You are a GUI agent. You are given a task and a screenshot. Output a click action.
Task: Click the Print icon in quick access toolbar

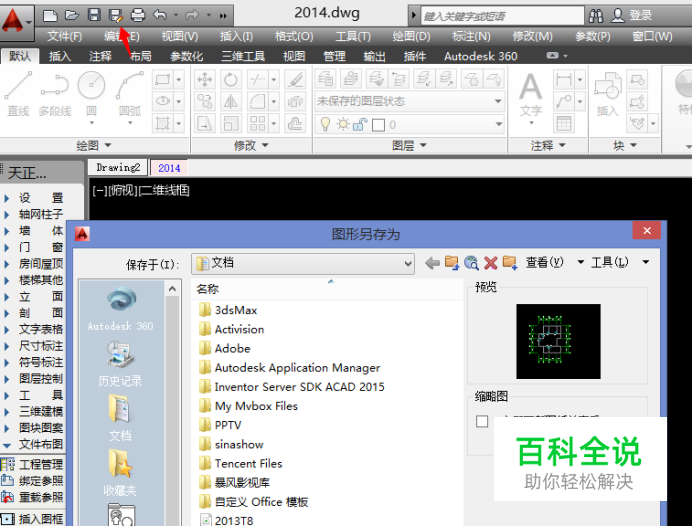[138, 16]
